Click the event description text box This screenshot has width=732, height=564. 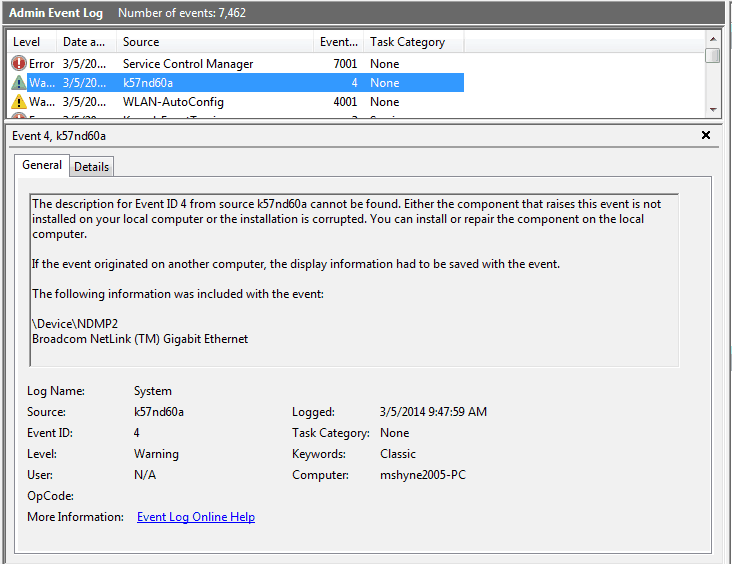354,280
